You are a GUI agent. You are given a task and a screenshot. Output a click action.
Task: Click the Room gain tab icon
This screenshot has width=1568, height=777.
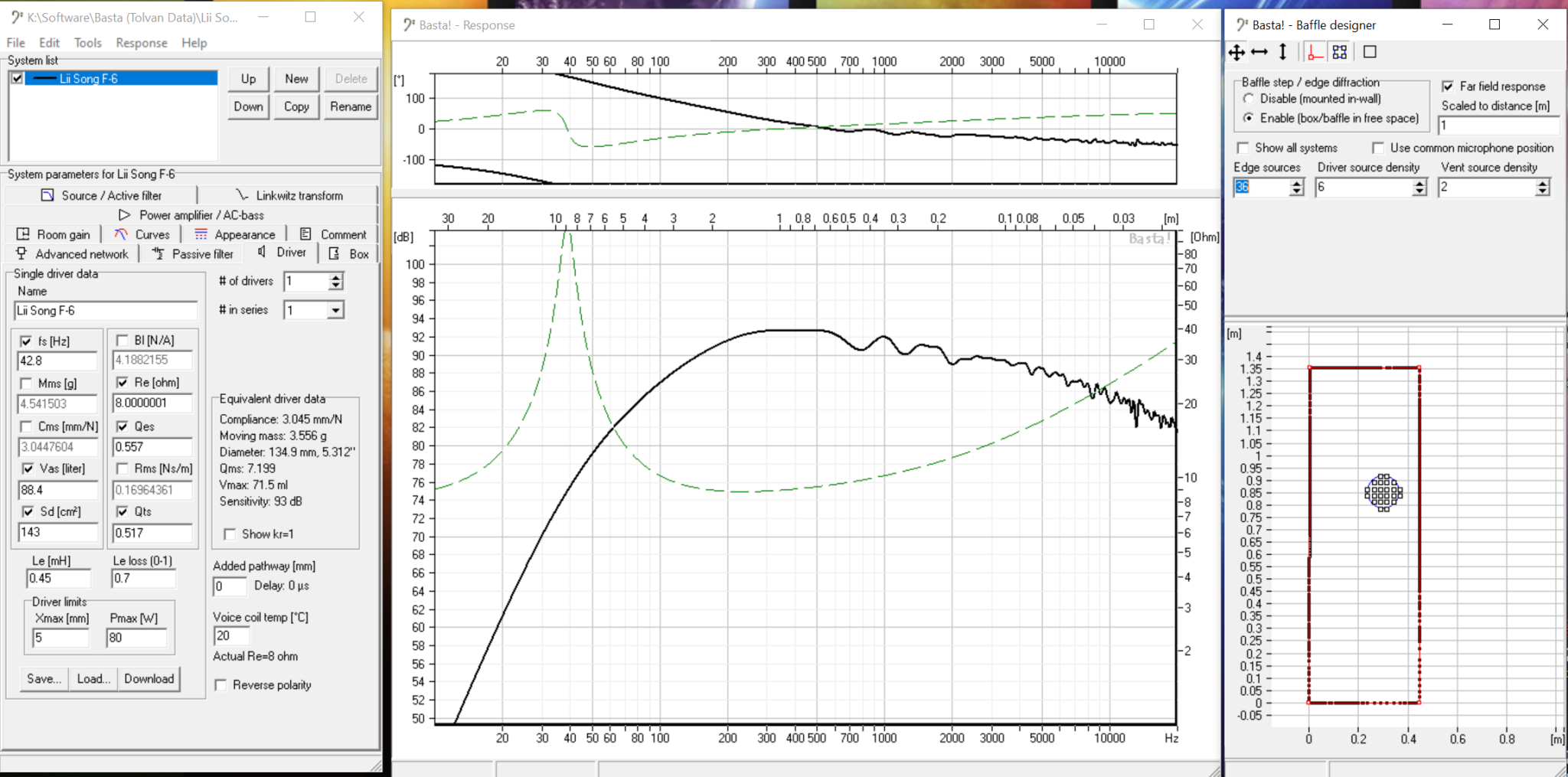(23, 234)
